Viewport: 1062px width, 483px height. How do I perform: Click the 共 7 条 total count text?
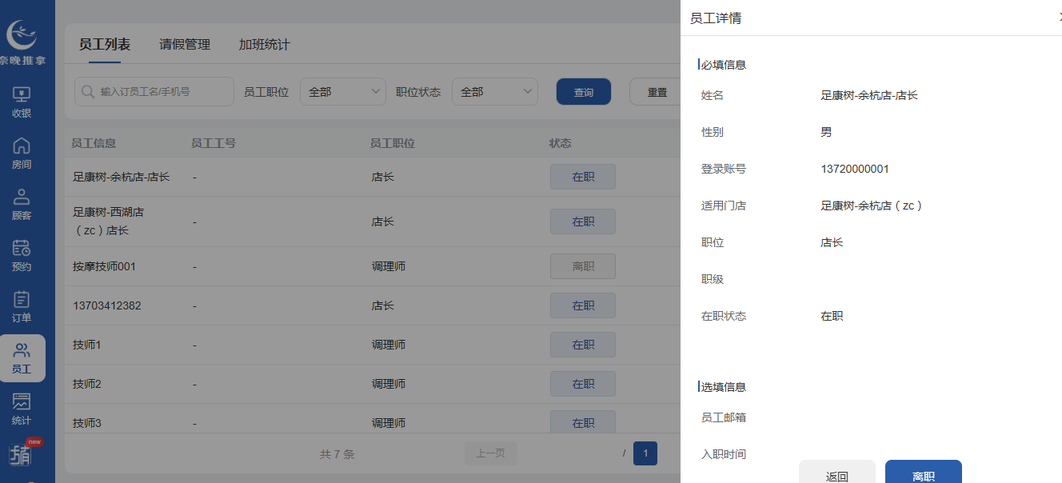pyautogui.click(x=337, y=455)
